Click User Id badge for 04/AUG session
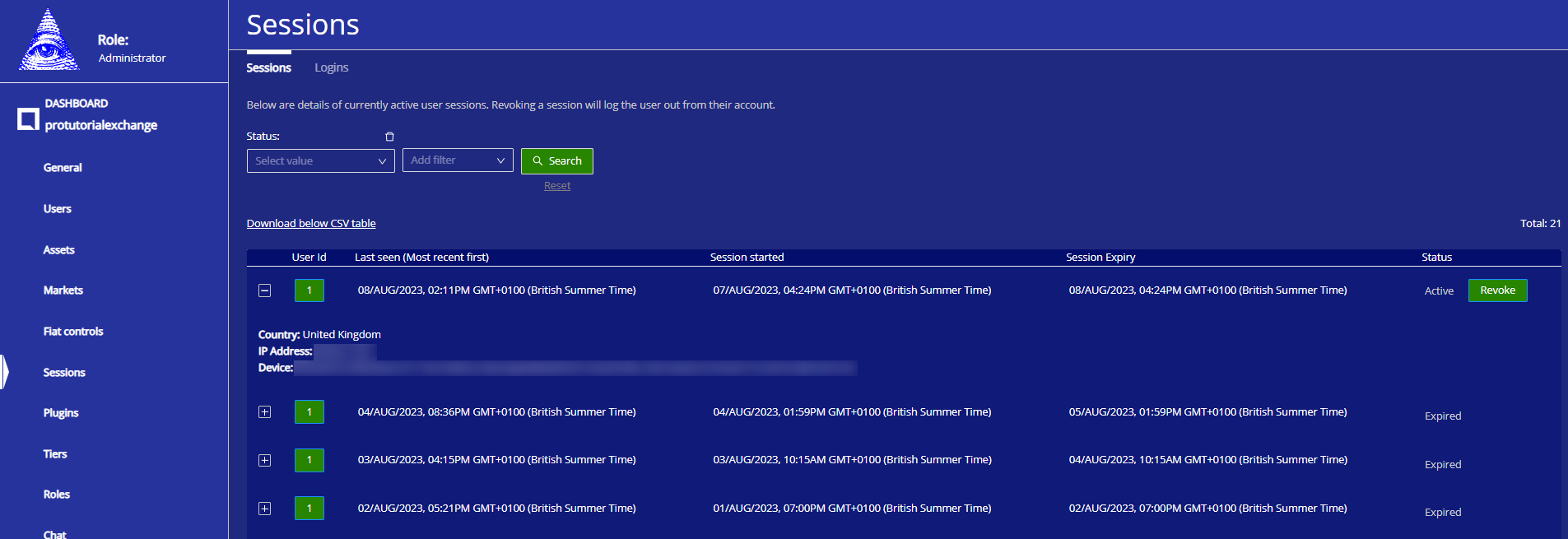Image resolution: width=1568 pixels, height=539 pixels. click(x=309, y=412)
